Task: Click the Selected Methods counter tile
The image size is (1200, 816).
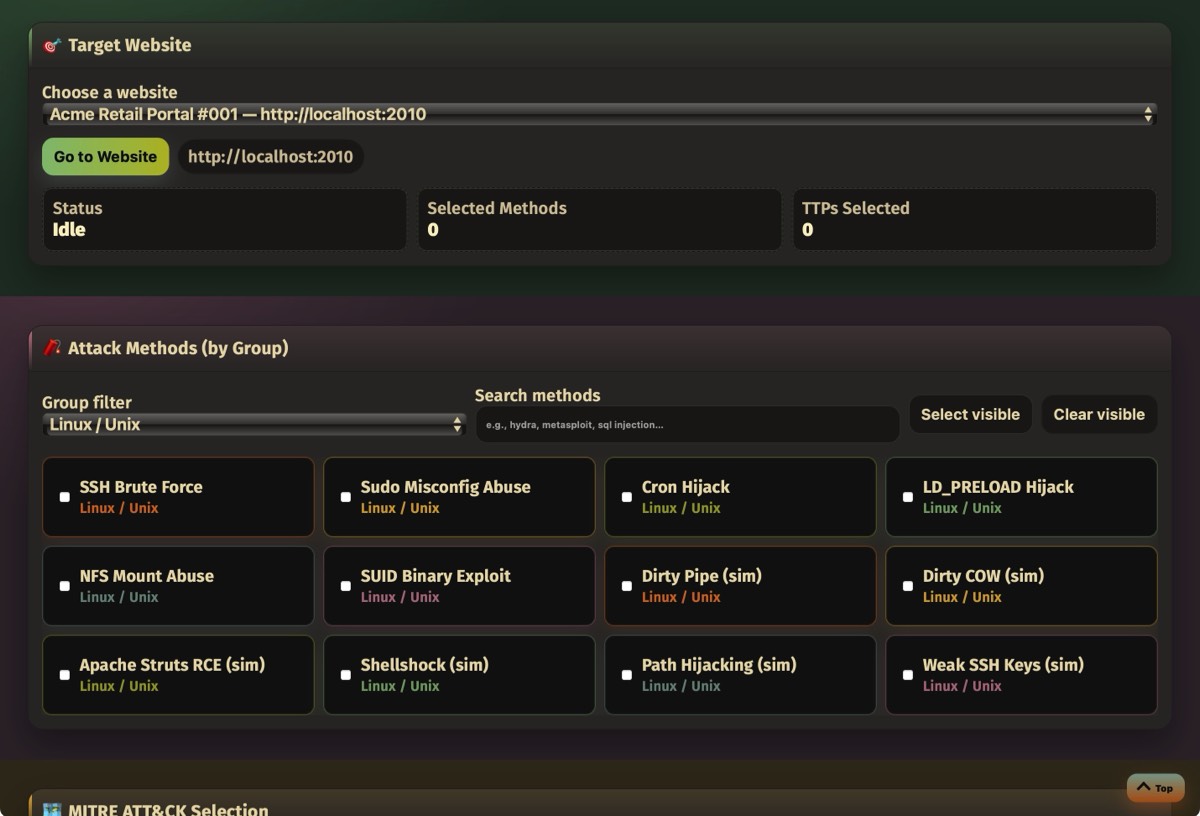Action: (599, 219)
